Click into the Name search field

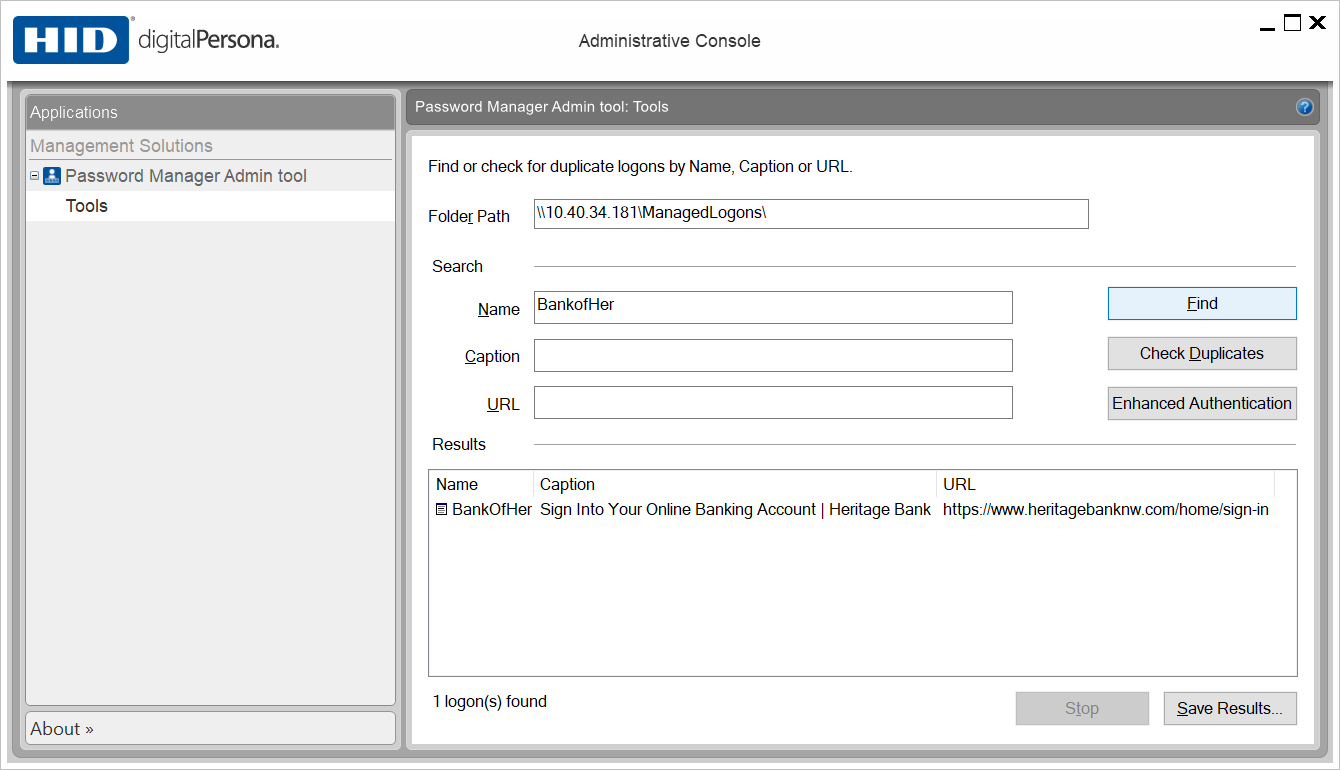pos(772,307)
